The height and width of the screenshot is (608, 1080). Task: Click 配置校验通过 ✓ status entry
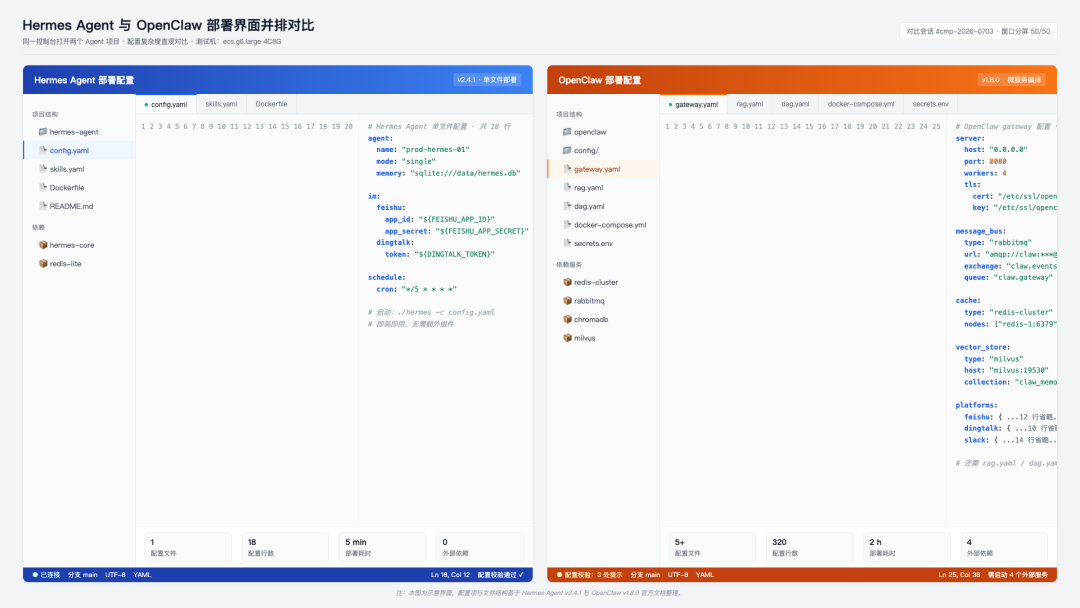coord(501,575)
